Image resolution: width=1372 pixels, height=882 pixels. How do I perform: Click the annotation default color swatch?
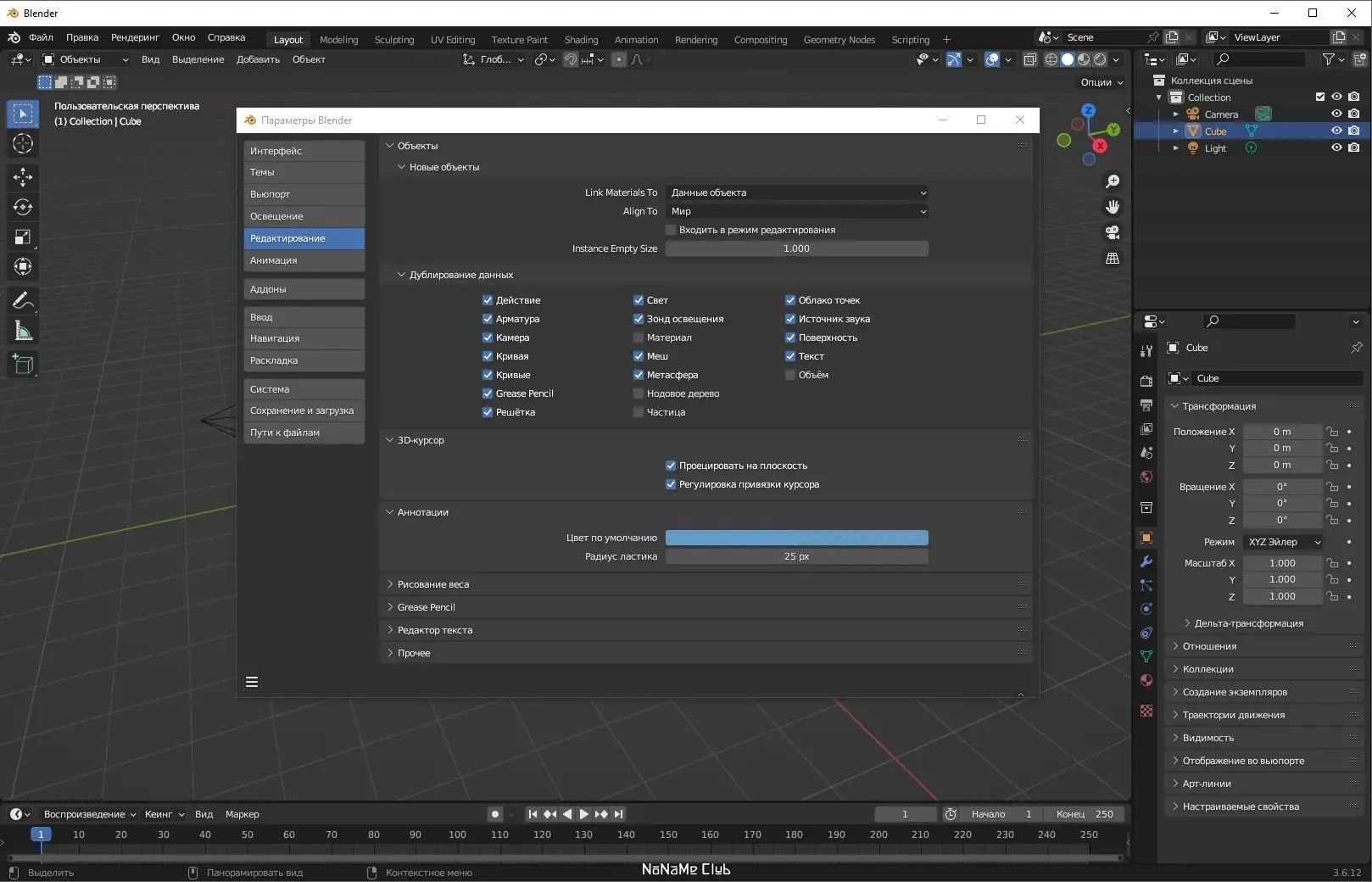(x=796, y=538)
